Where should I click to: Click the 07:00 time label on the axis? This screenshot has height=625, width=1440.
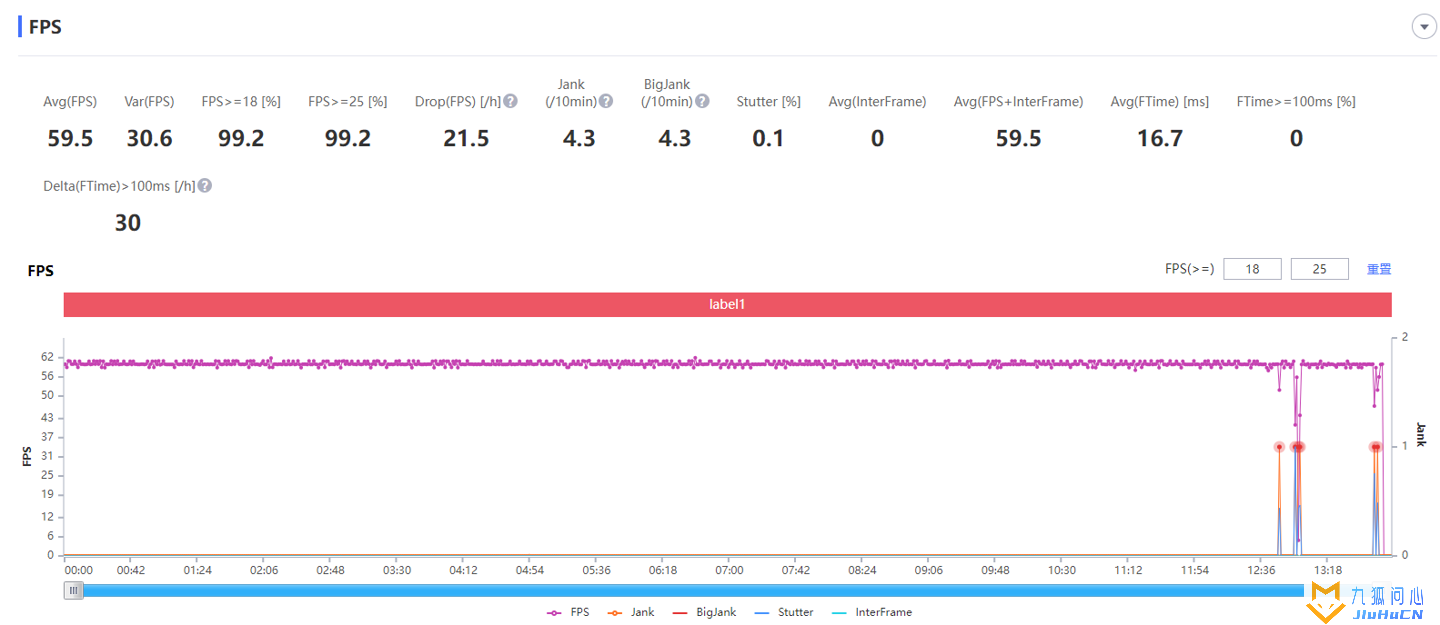tap(729, 570)
